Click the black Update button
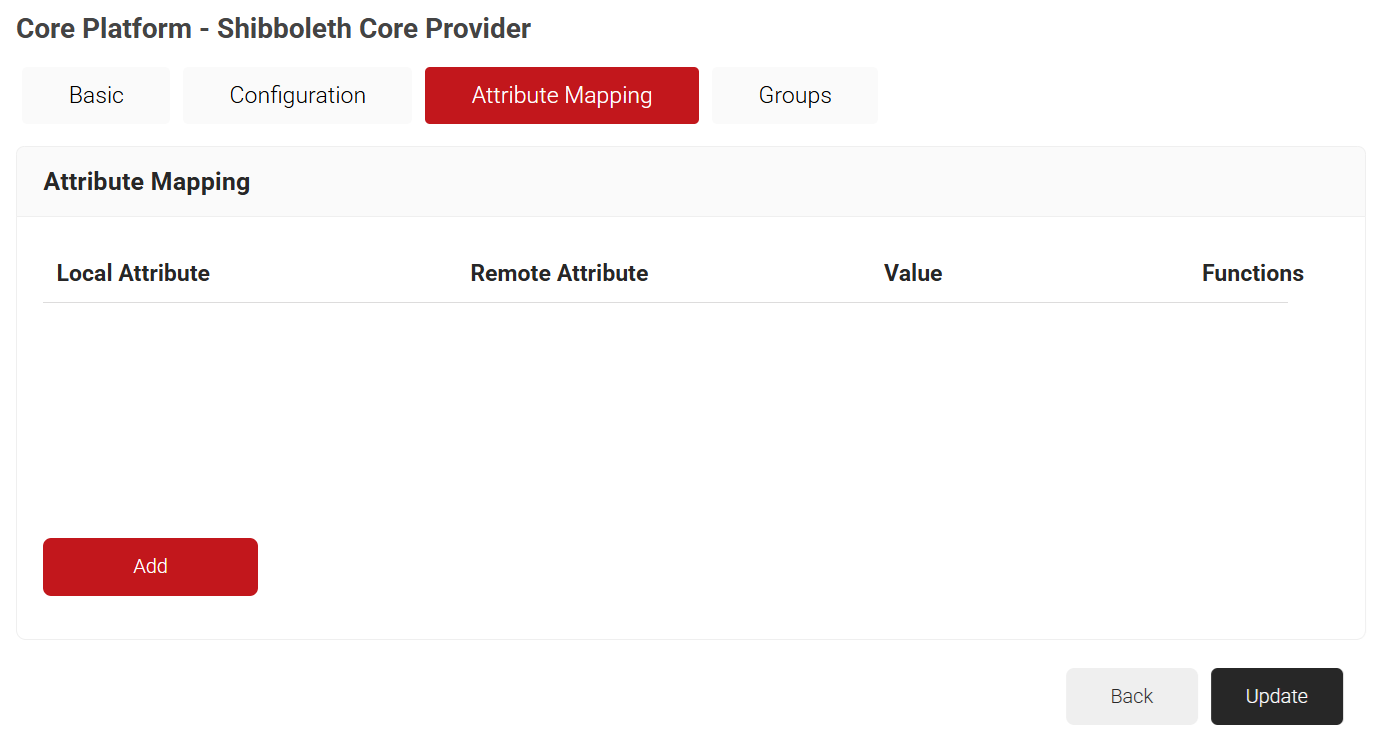The height and width of the screenshot is (741, 1375). point(1276,697)
